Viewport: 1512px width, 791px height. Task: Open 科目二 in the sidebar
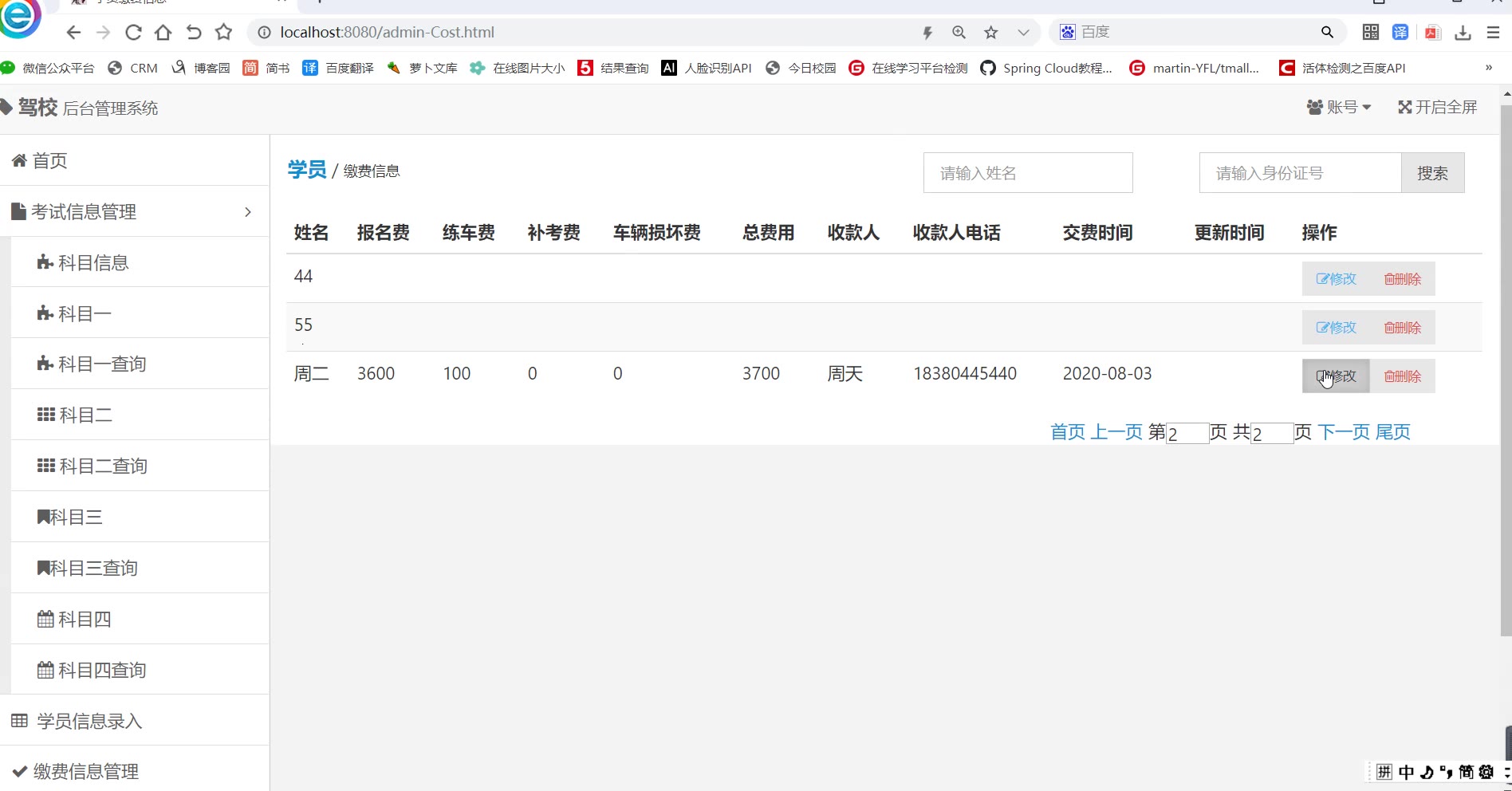(x=140, y=415)
